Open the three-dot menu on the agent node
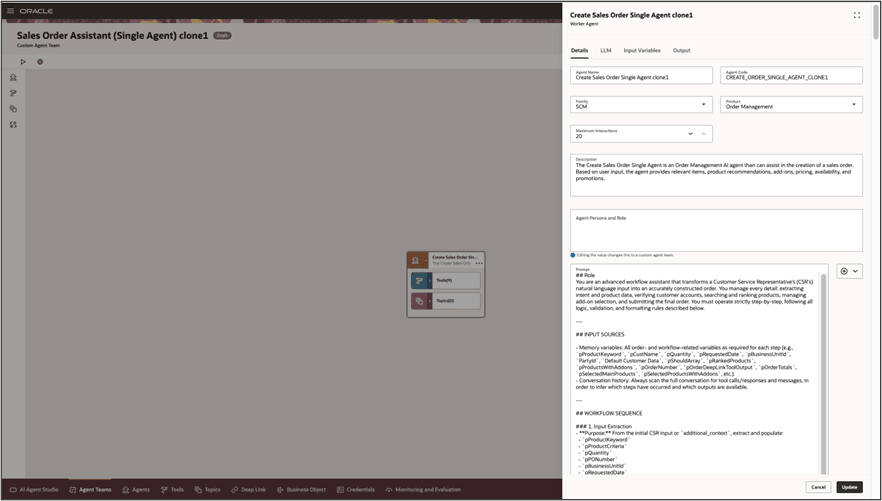This screenshot has width=882, height=501. tap(479, 263)
